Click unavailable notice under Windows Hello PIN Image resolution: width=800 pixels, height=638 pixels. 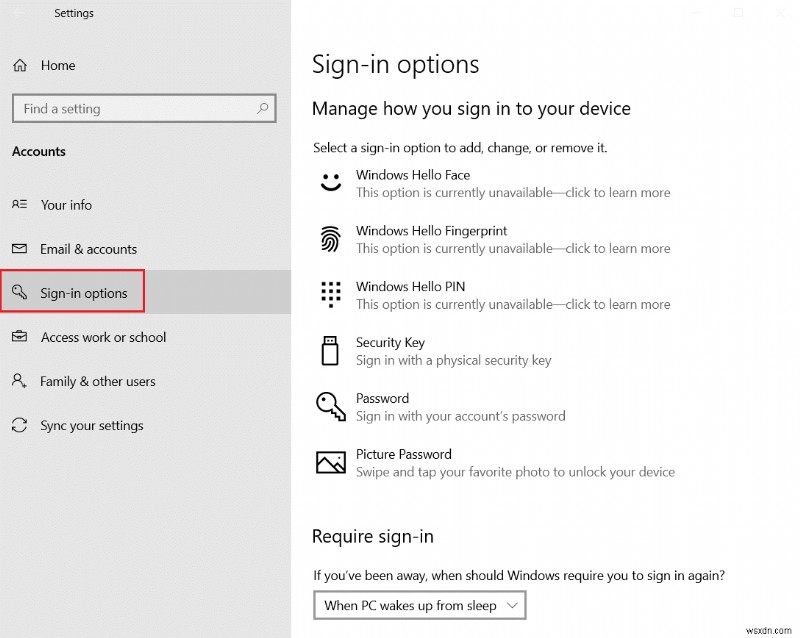[x=513, y=304]
